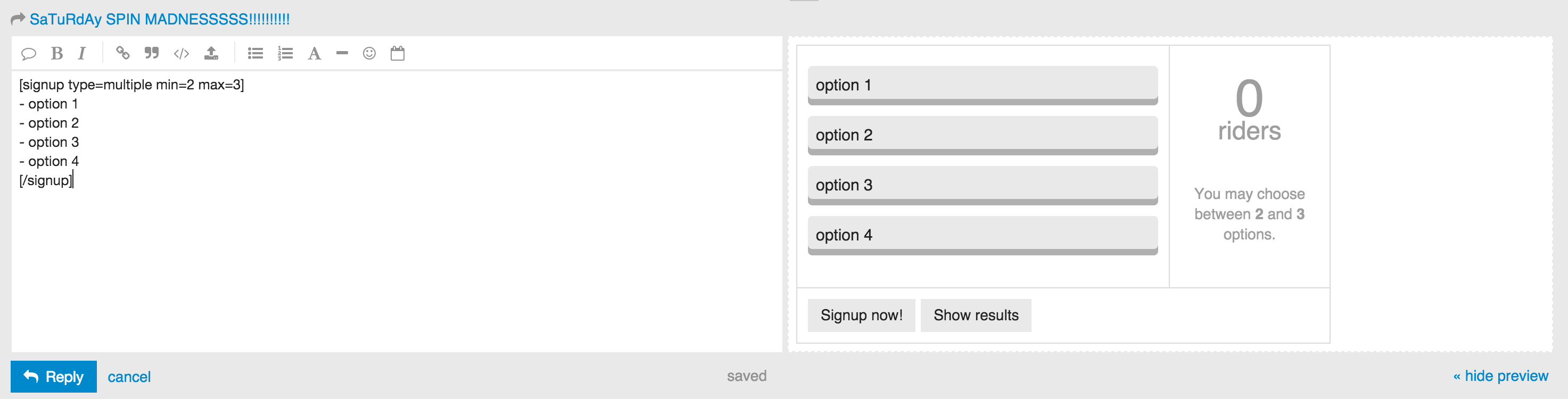
Task: Open the emoji picker
Action: (369, 54)
